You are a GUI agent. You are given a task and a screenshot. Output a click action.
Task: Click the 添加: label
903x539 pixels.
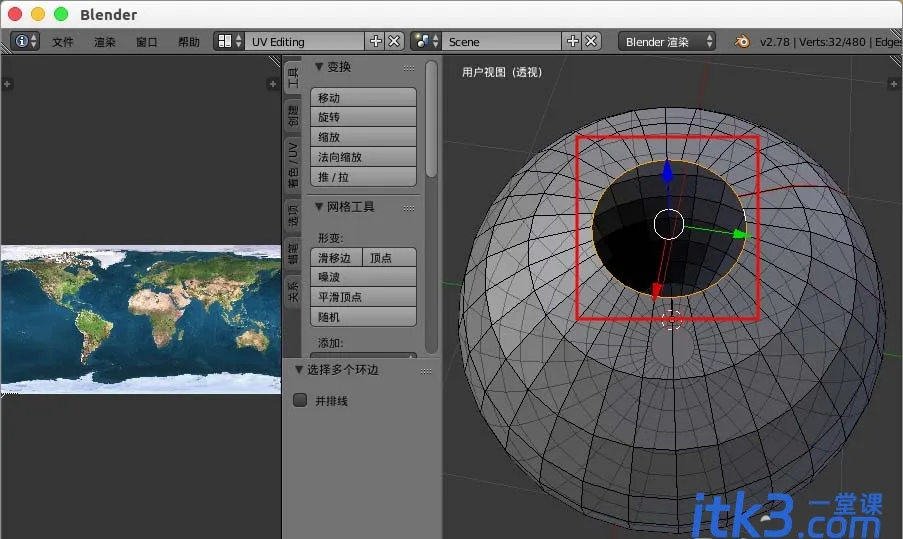(331, 343)
